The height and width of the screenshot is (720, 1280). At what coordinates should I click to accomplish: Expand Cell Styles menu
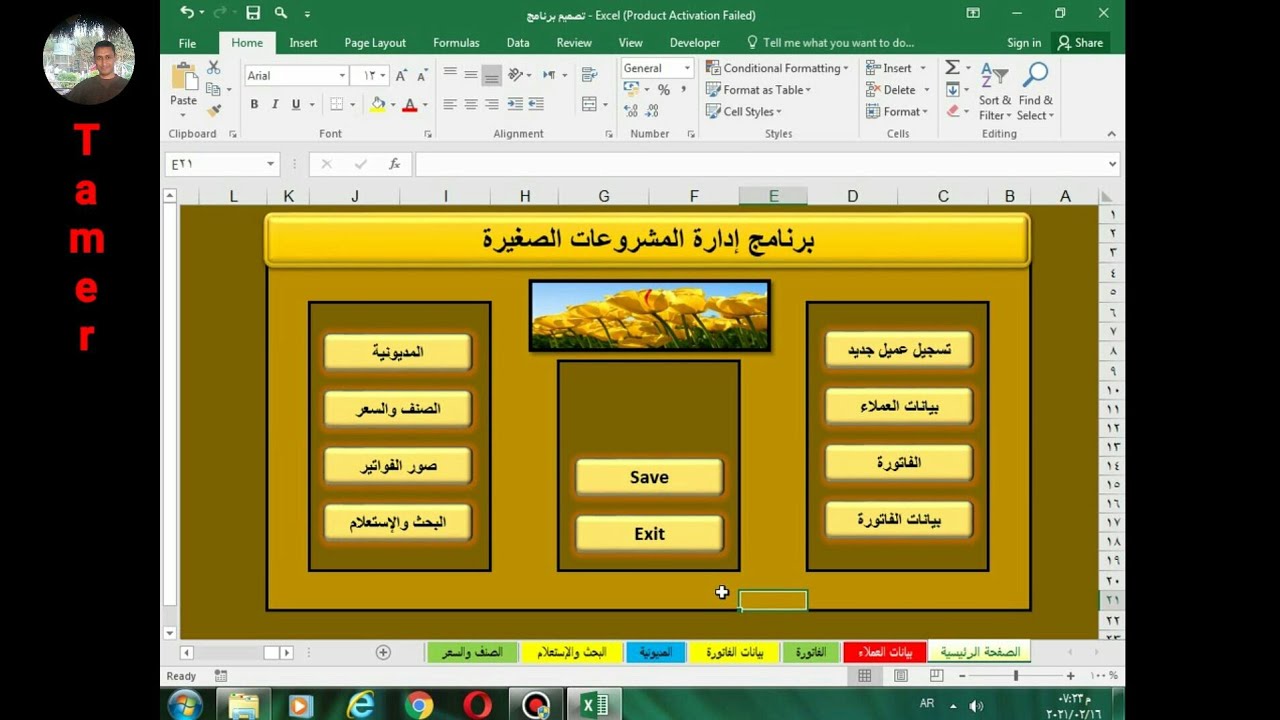(744, 112)
